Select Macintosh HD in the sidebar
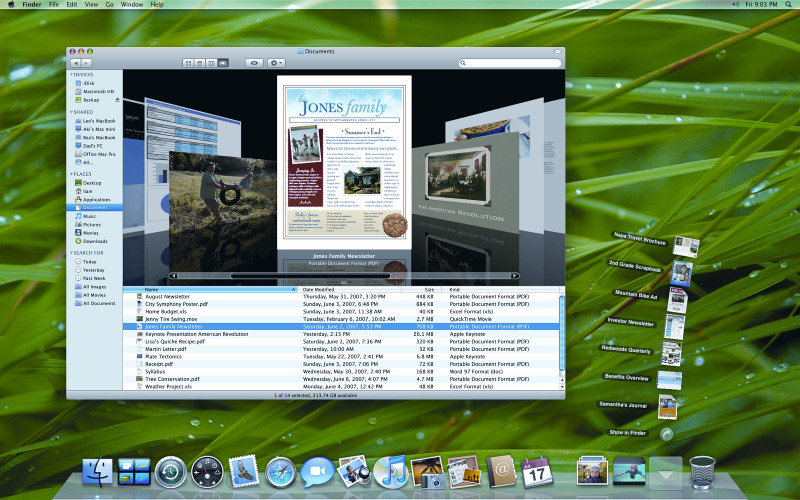Screen dimensions: 800x500 point(94,91)
